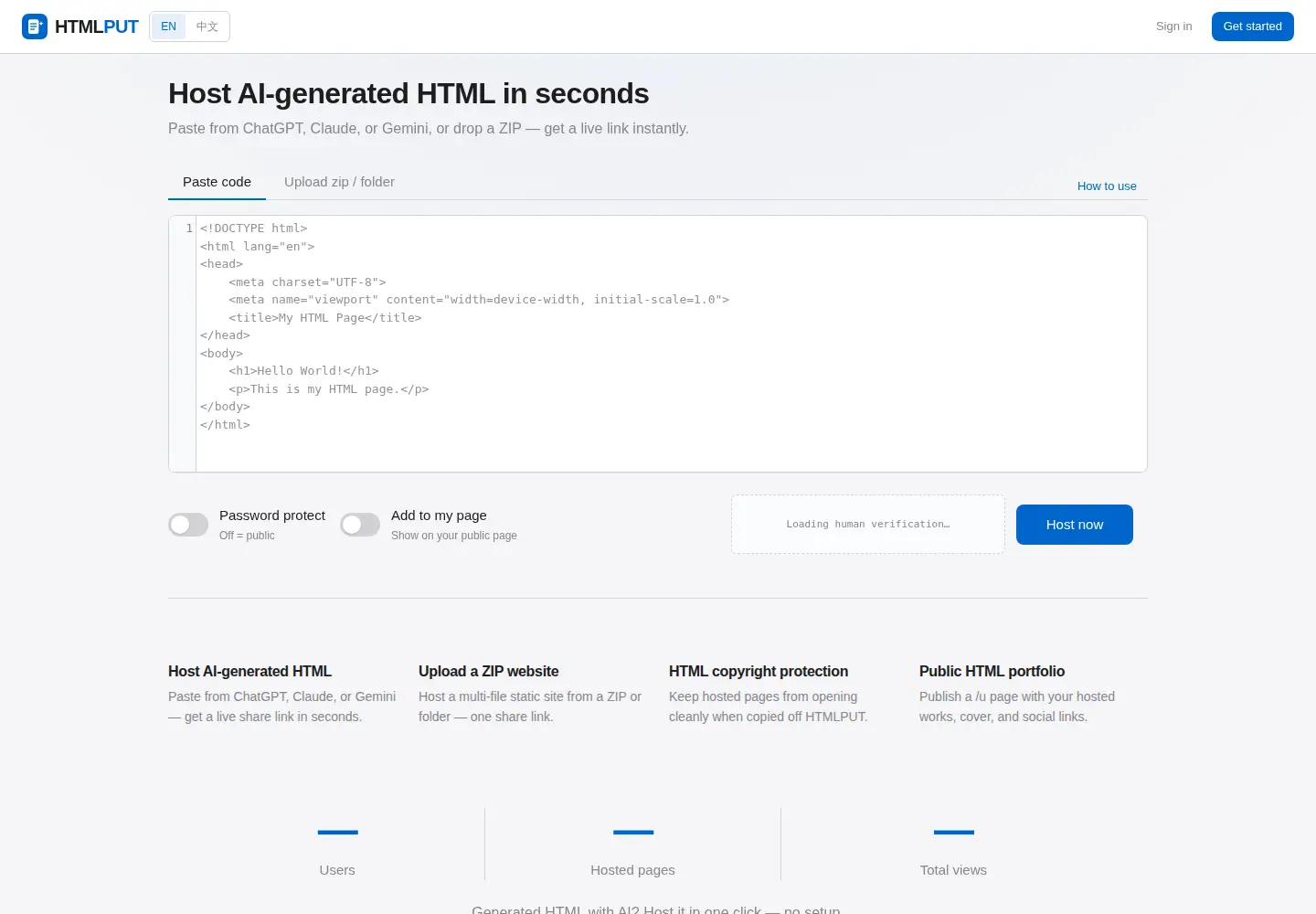The height and width of the screenshot is (914, 1316).
Task: Click the HTMLPUT logo icon
Action: pyautogui.click(x=35, y=27)
